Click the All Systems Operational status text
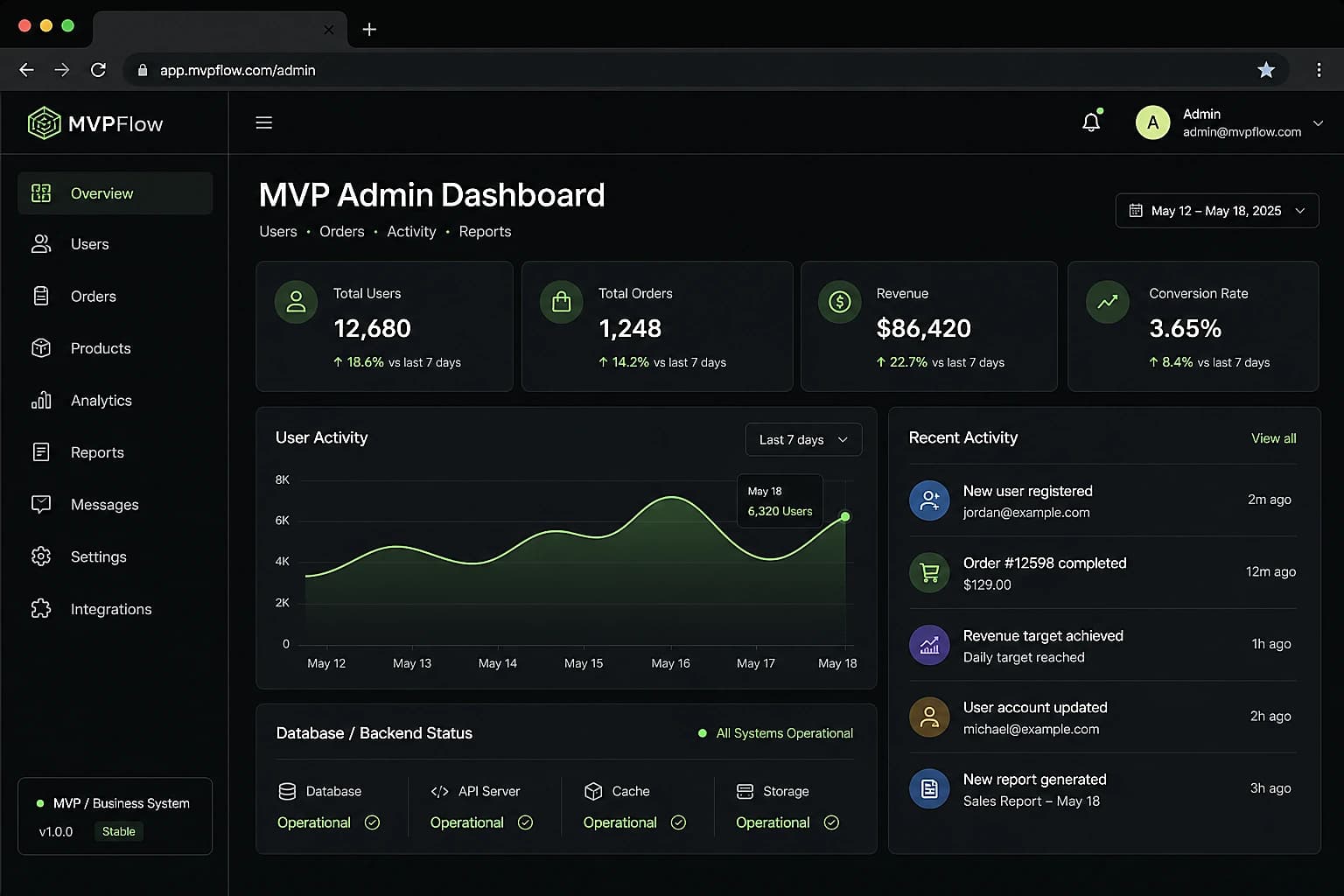The width and height of the screenshot is (1344, 896). pyautogui.click(x=784, y=733)
